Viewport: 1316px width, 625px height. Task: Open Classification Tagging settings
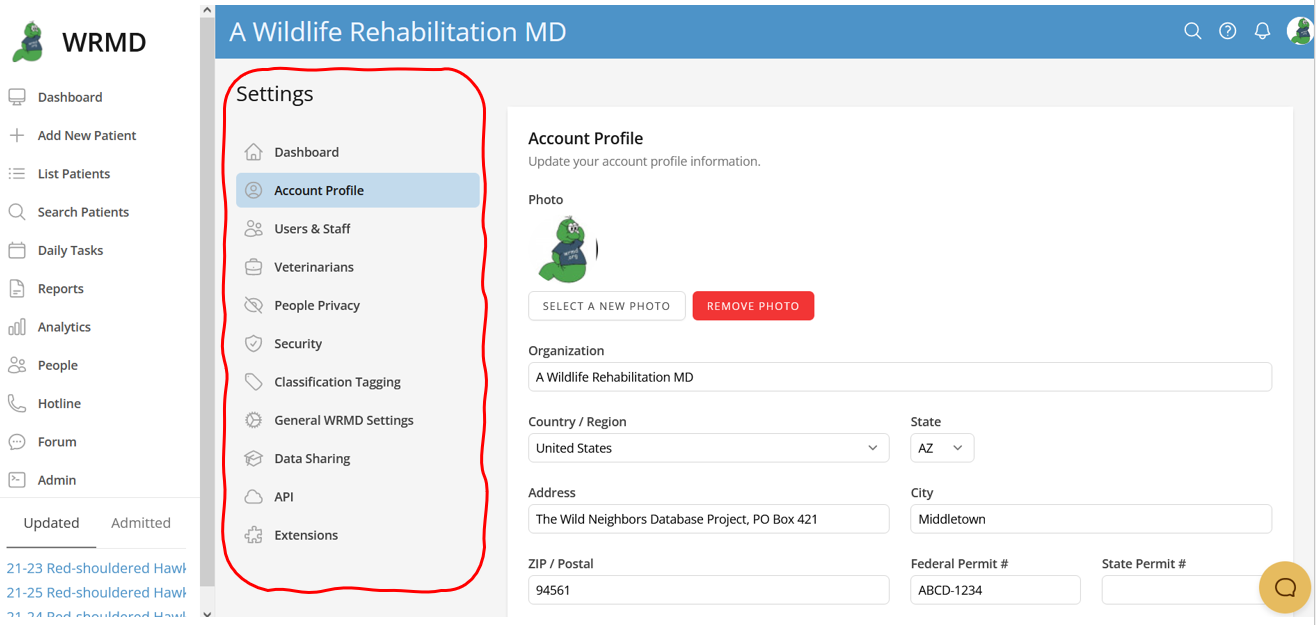[358, 382]
